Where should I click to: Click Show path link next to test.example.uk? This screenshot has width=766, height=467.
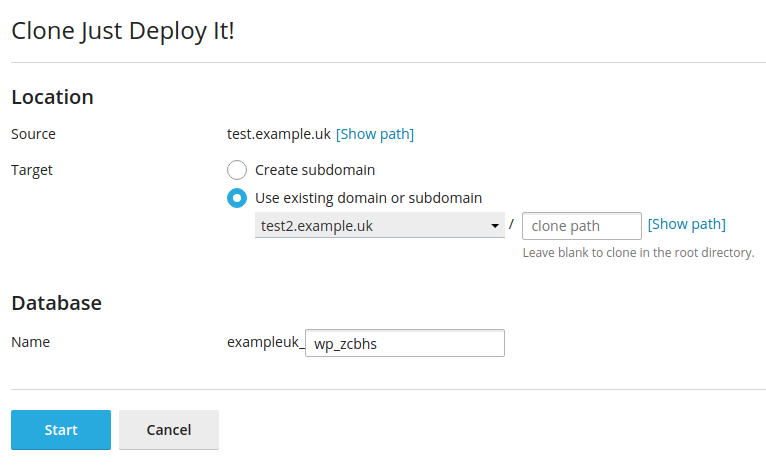click(375, 134)
